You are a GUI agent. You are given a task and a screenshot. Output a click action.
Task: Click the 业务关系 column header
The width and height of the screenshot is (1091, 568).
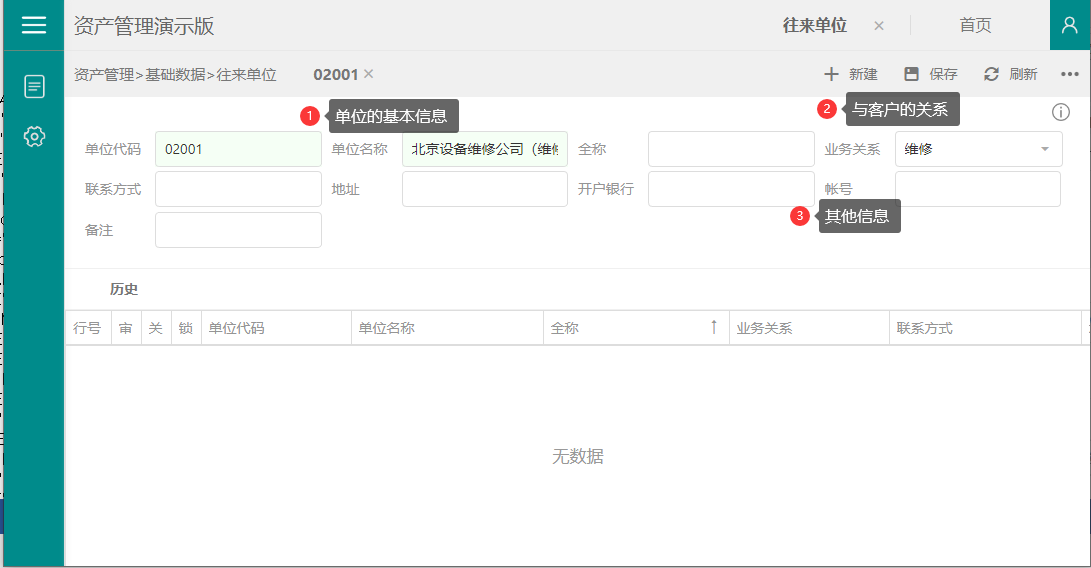tap(764, 328)
